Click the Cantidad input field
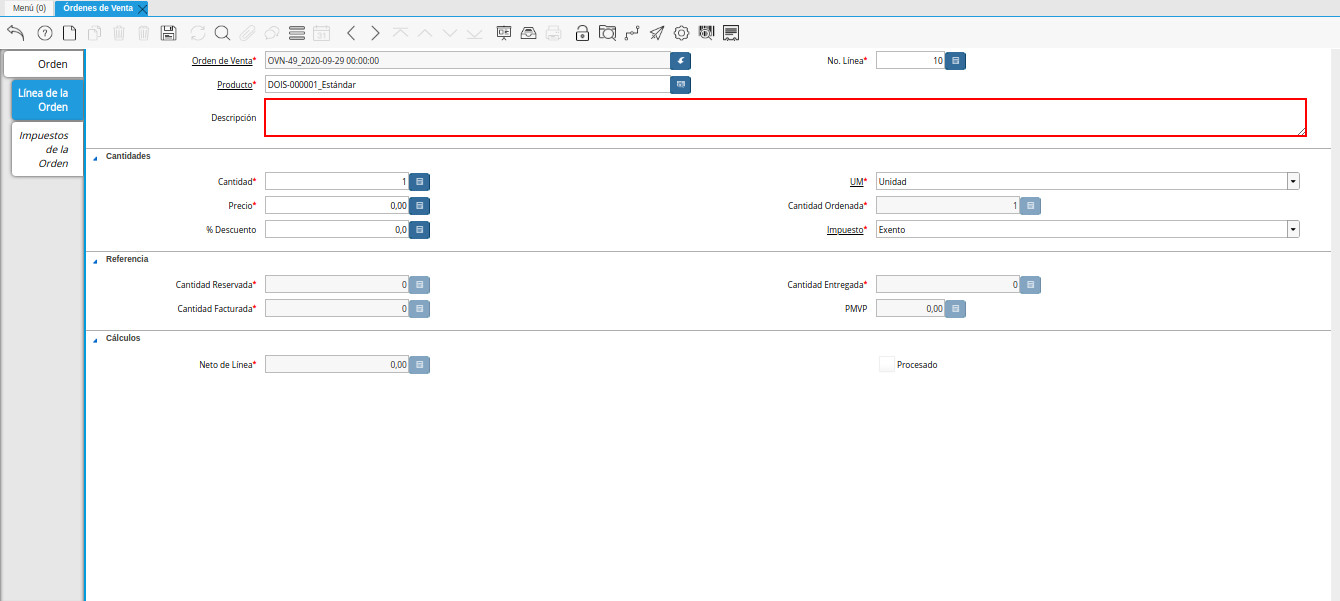 [337, 181]
